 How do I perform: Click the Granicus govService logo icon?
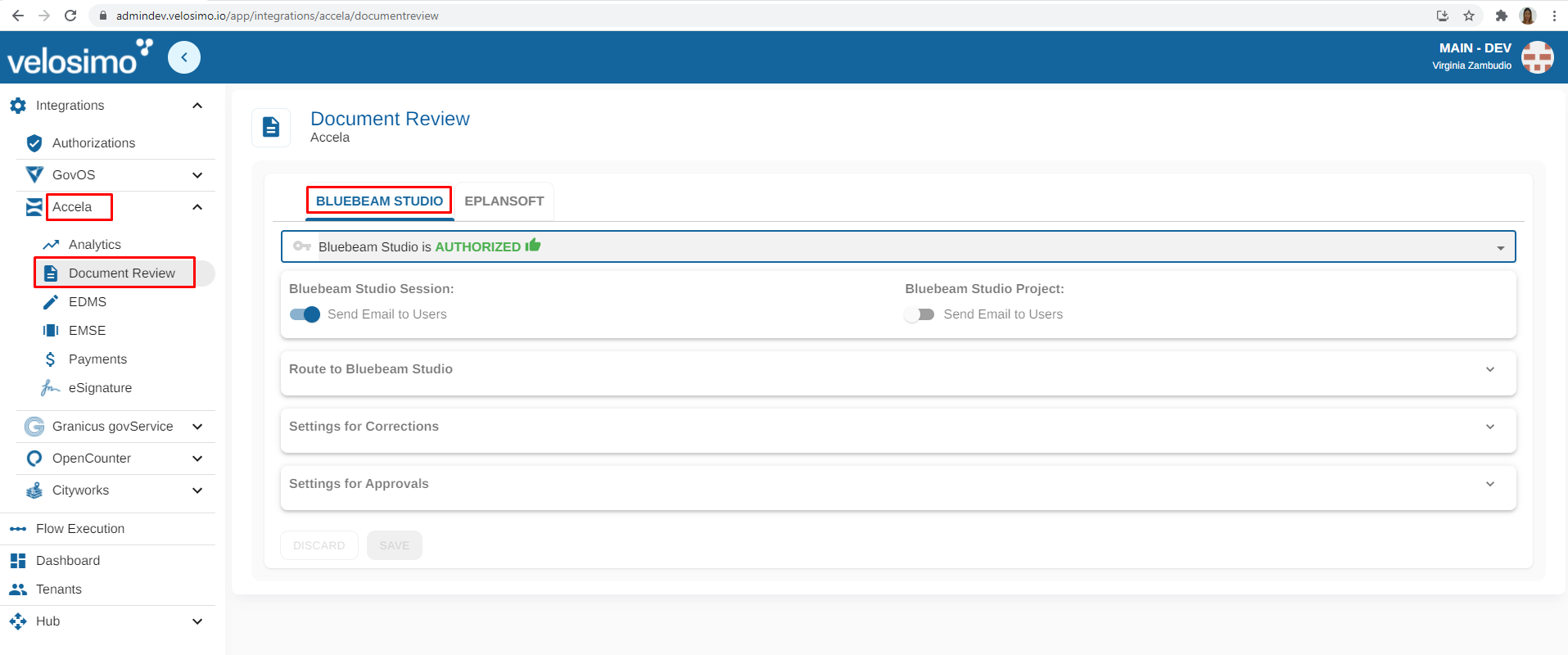click(x=34, y=427)
